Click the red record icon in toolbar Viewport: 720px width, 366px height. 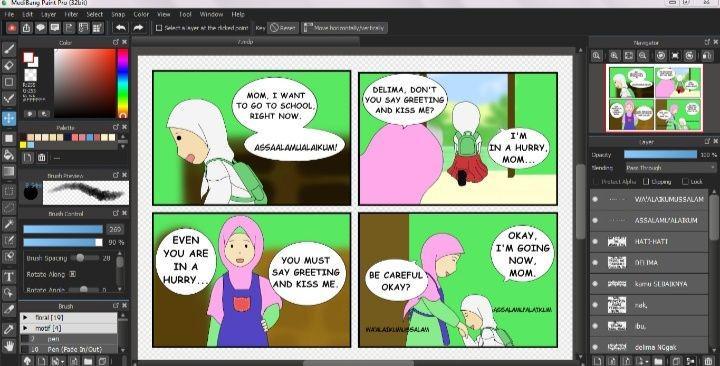coord(12,28)
